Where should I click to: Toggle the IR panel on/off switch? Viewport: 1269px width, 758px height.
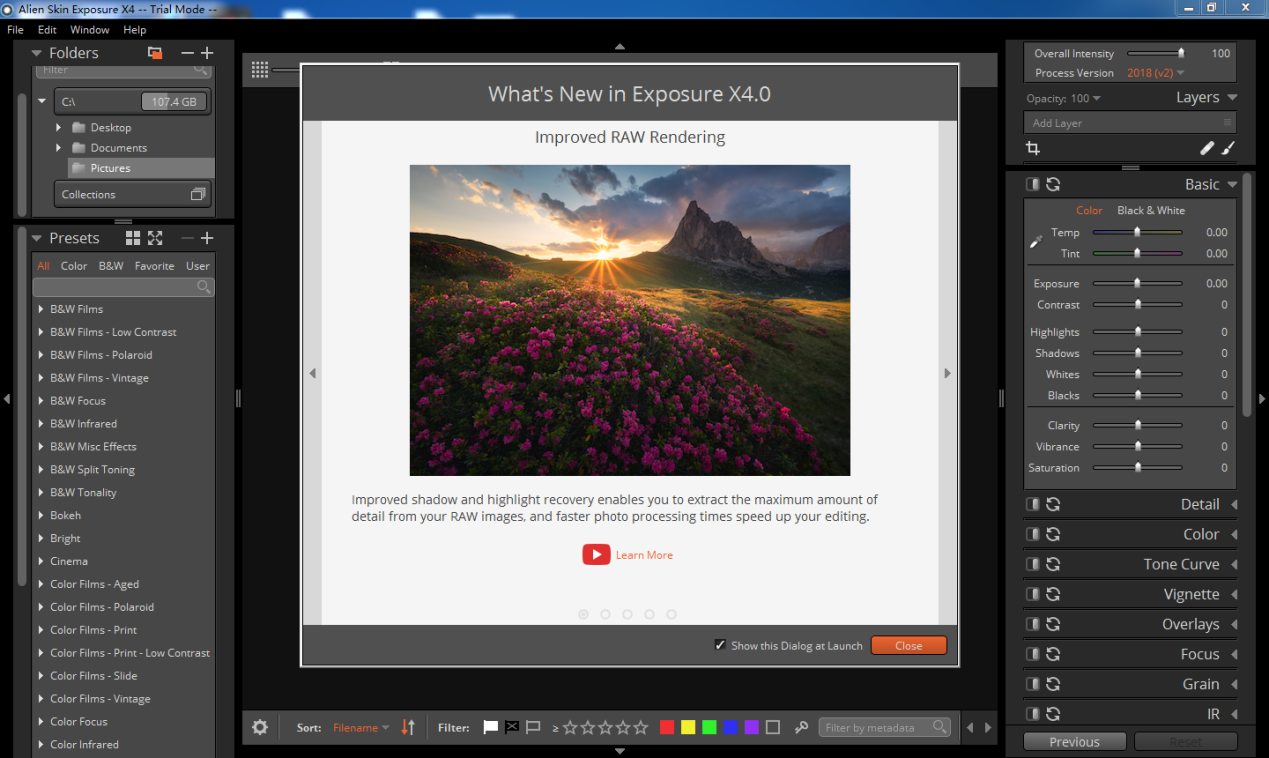coord(1033,714)
